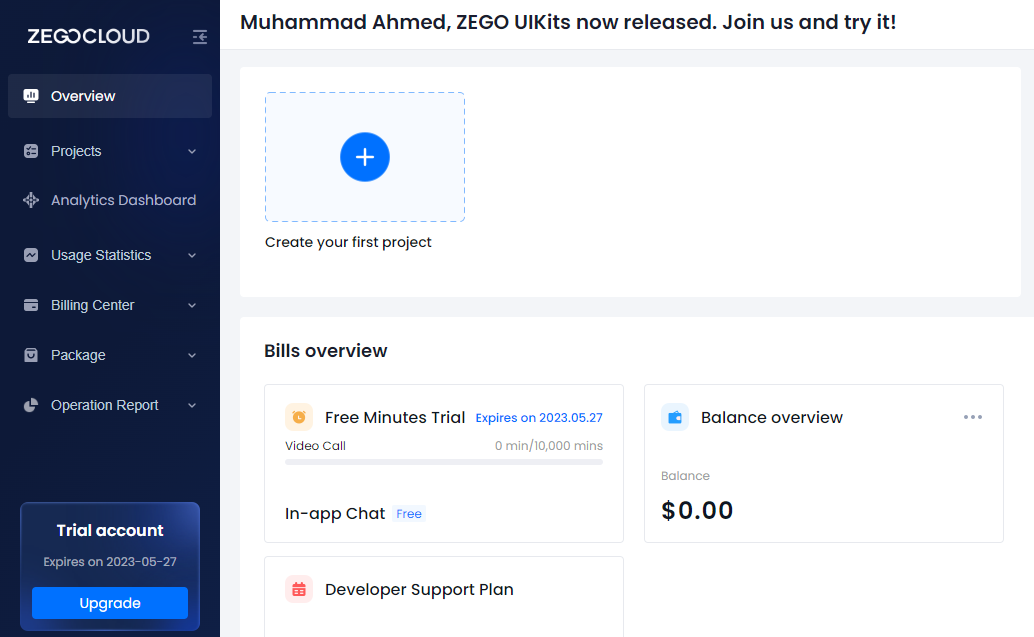1034x637 pixels.
Task: Click the Analytics Dashboard sidebar icon
Action: point(31,200)
